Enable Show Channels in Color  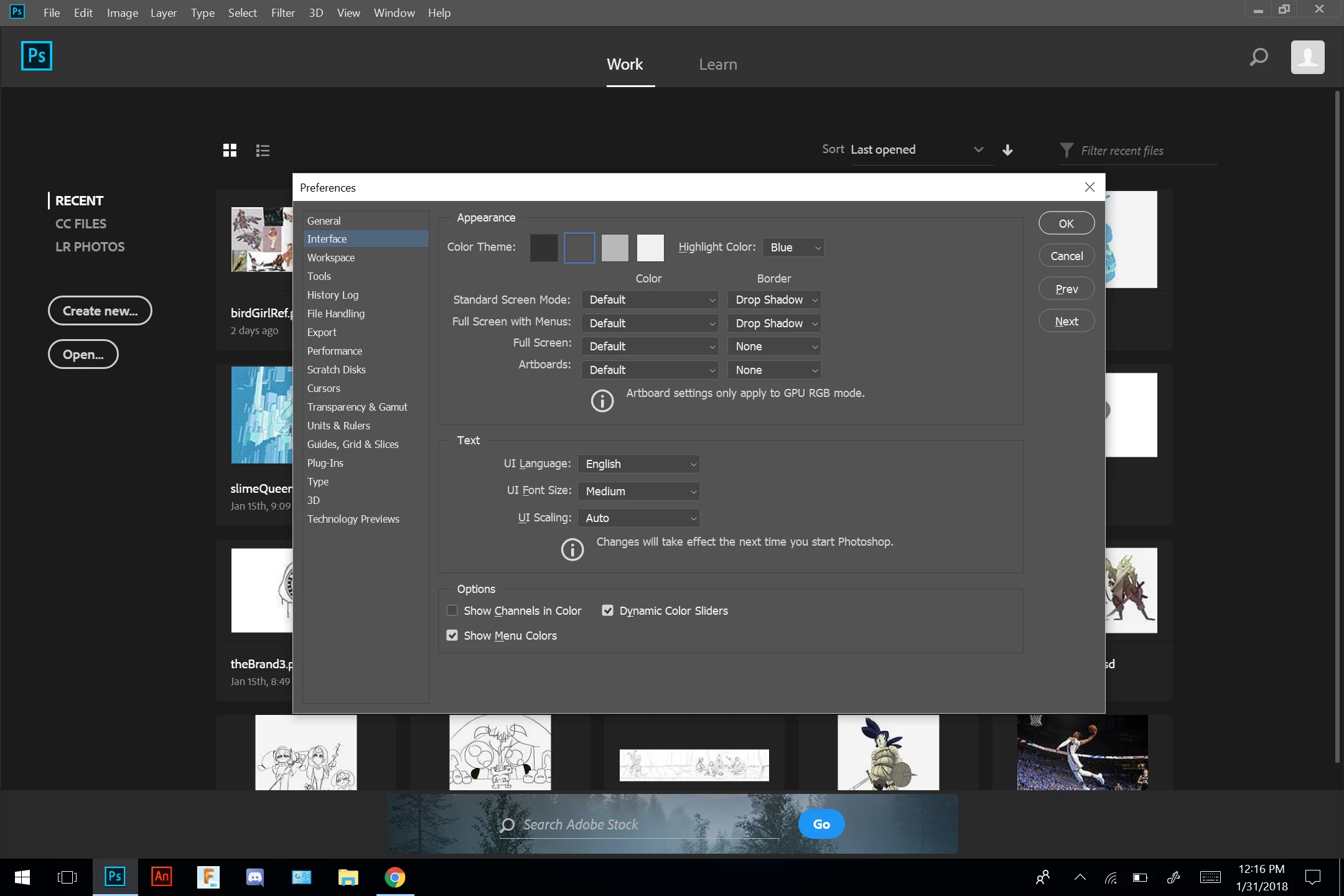click(452, 610)
